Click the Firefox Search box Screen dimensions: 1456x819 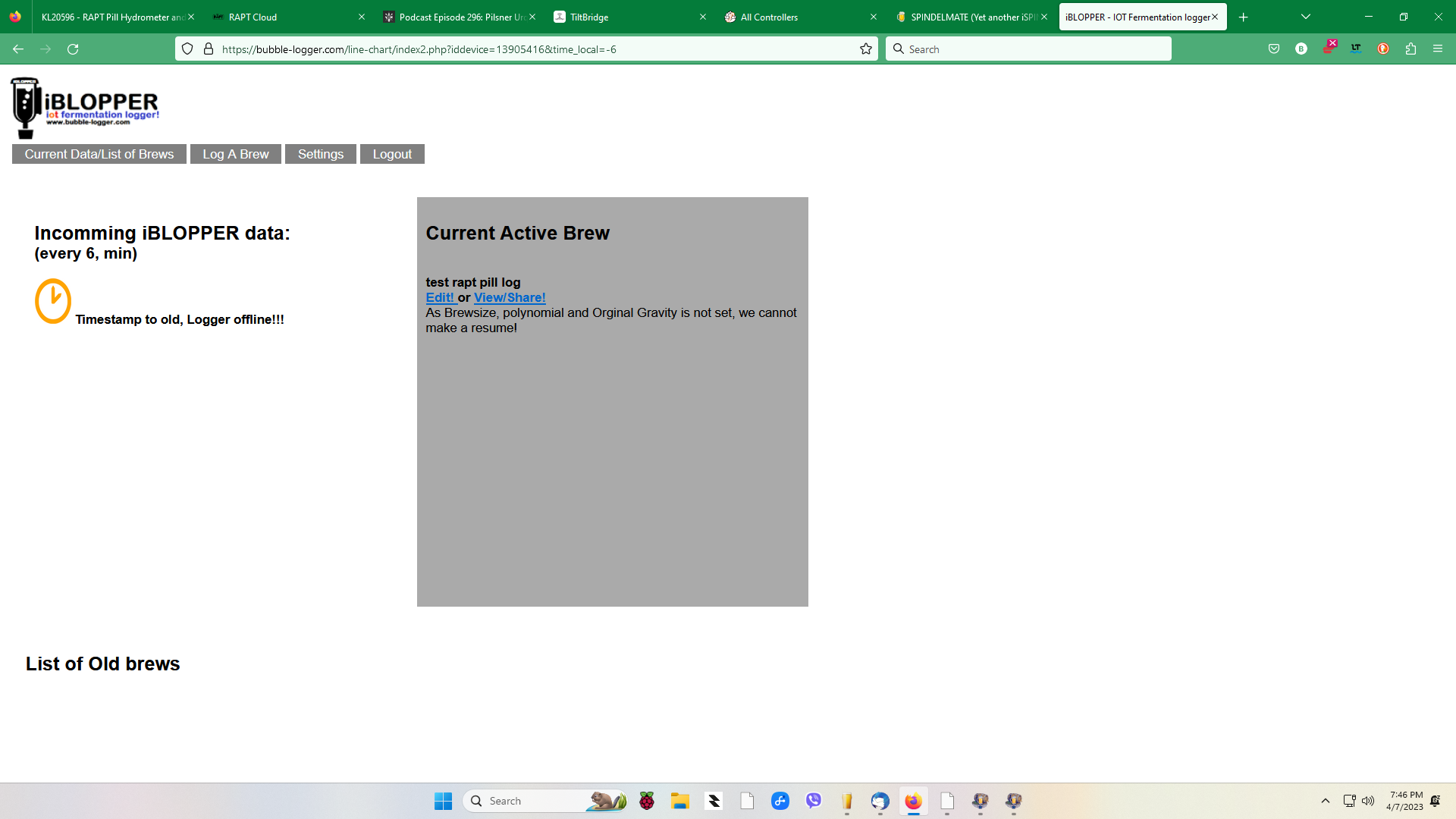tap(1028, 49)
